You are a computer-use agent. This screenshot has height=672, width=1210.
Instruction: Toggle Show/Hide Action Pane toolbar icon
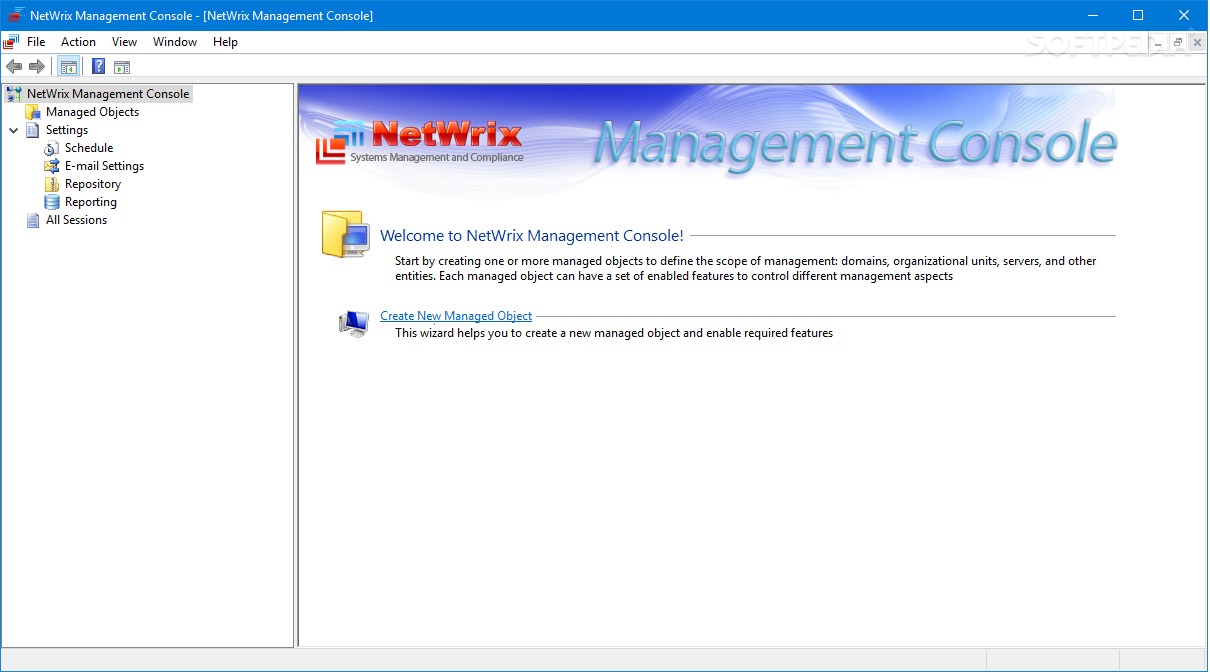[x=122, y=67]
